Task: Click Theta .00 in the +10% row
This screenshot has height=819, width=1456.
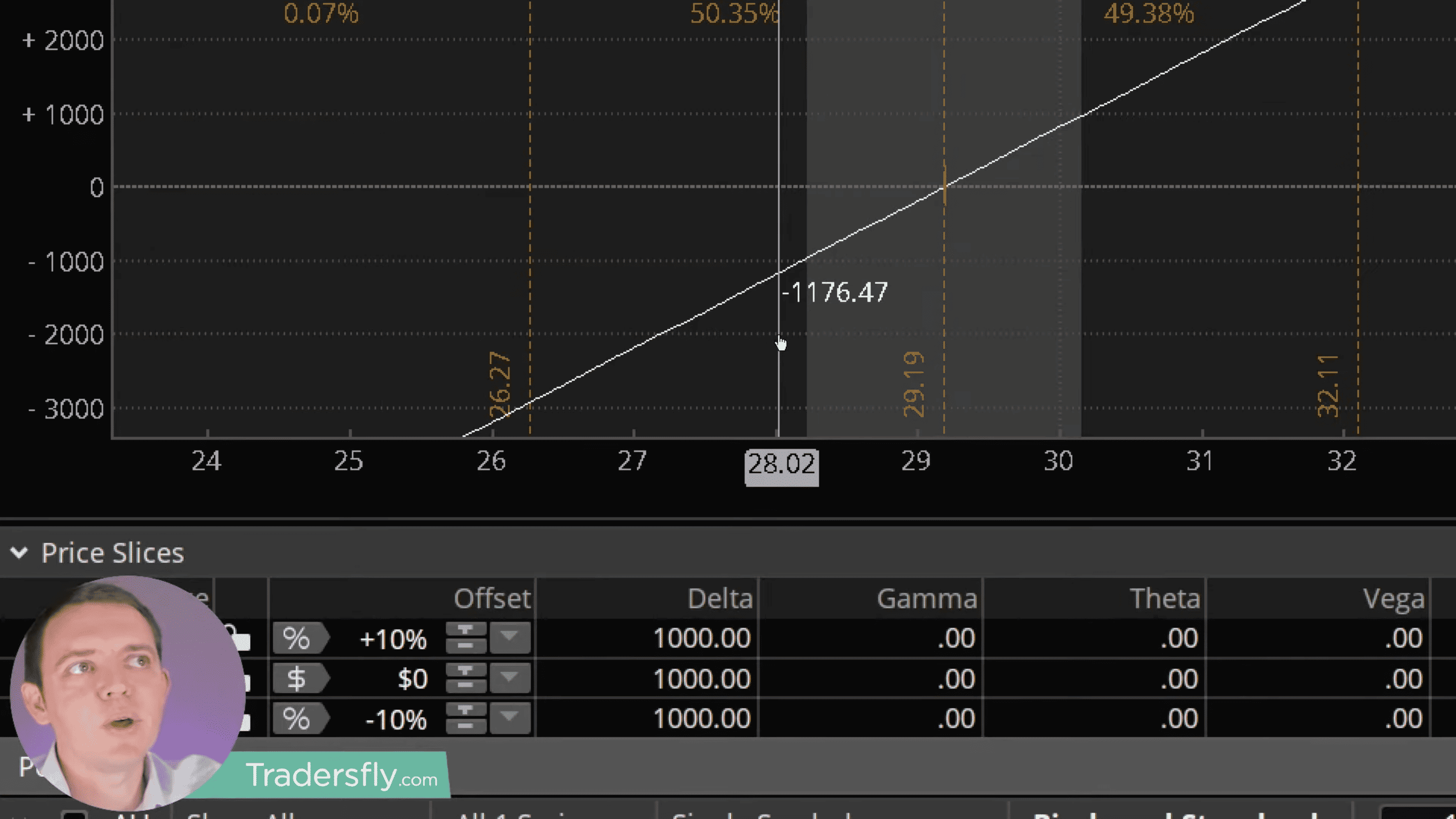Action: tap(1179, 639)
